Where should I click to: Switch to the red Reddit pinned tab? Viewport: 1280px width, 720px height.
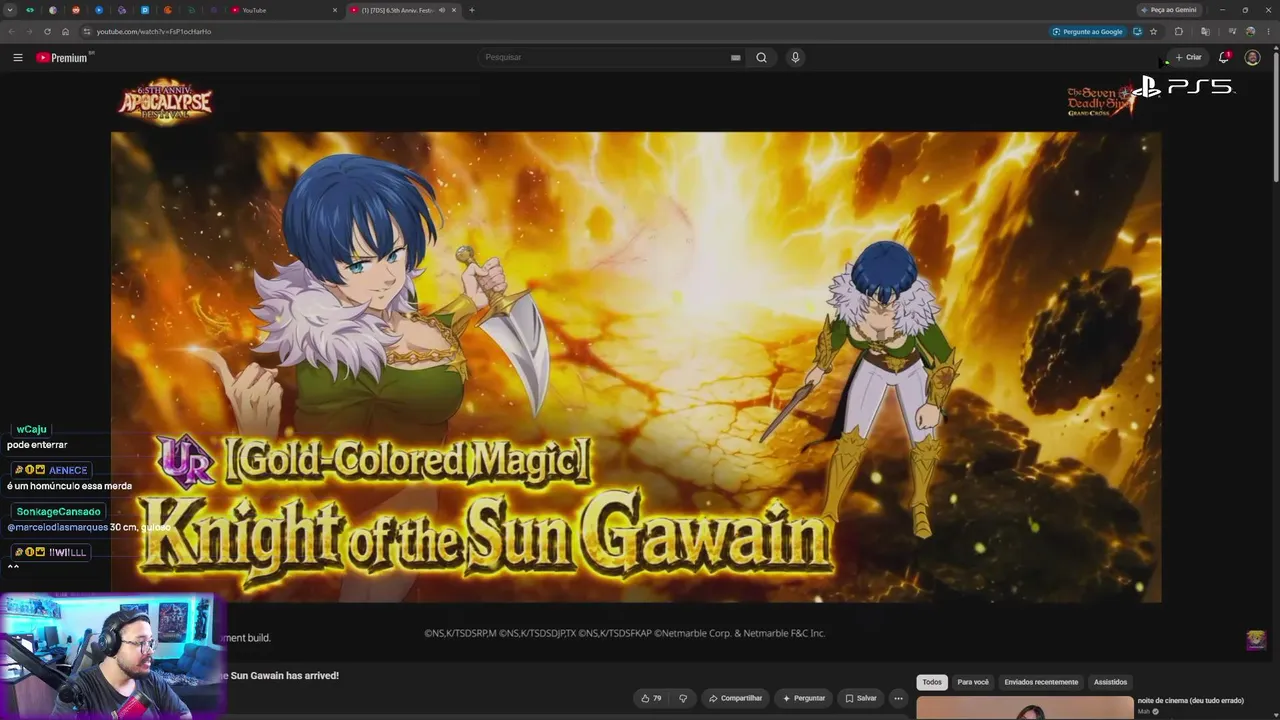(76, 10)
